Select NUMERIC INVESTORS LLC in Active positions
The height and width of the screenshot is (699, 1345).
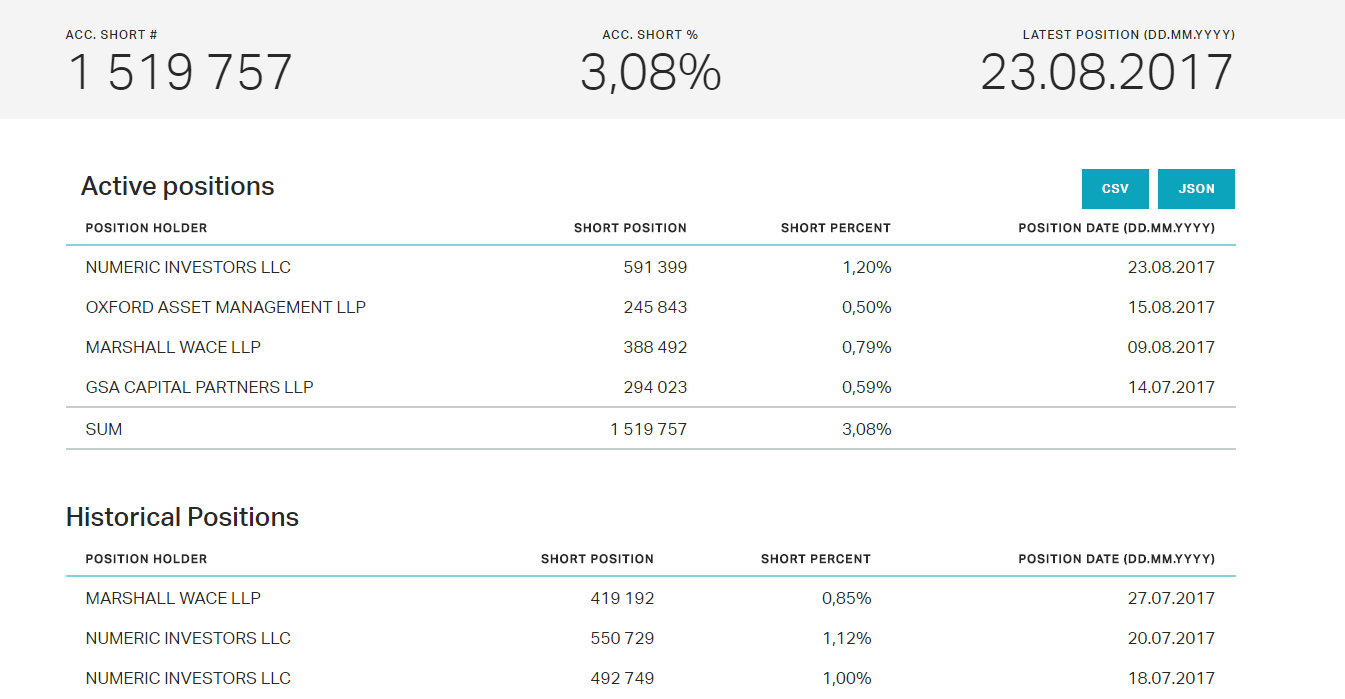tap(188, 268)
